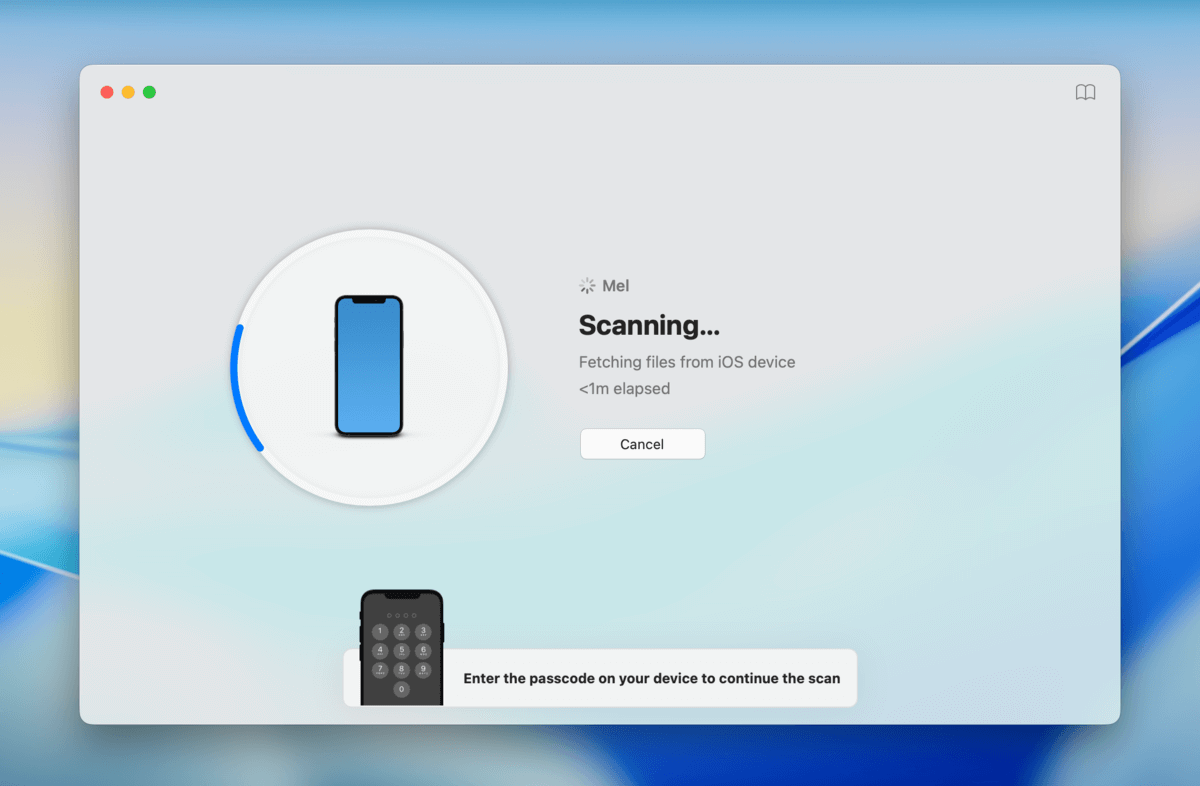Click the phone's front camera notch
Viewport: 1200px width, 786px height.
[370, 300]
